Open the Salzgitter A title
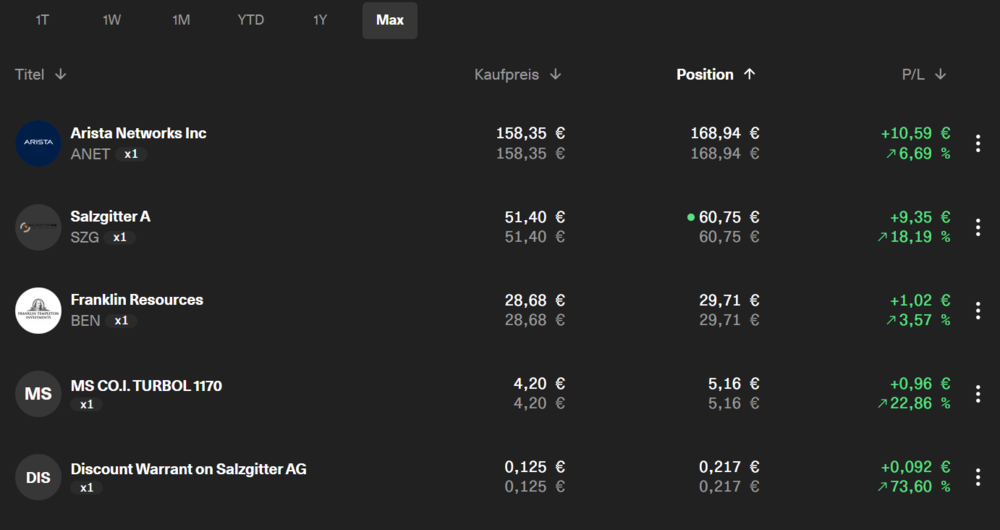The width and height of the screenshot is (1000, 530). [110, 217]
